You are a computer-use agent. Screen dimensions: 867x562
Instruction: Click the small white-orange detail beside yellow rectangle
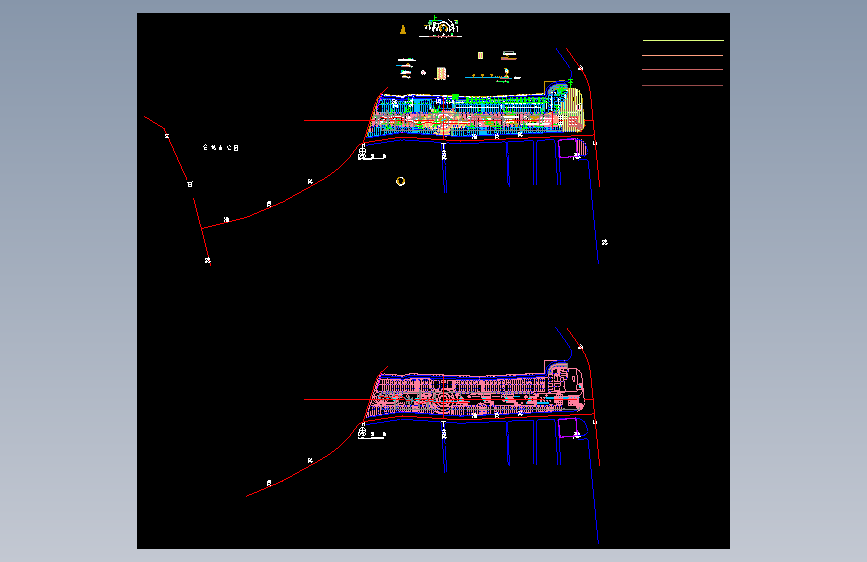tap(509, 55)
